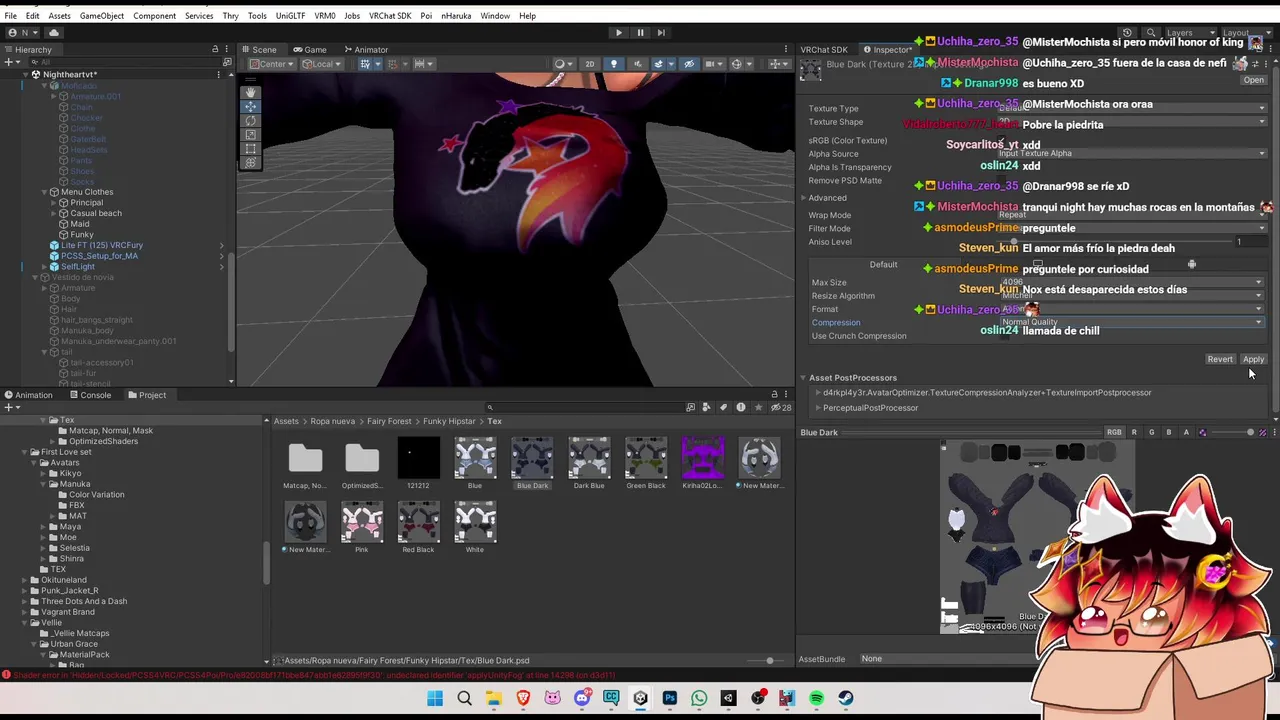Image resolution: width=1280 pixels, height=720 pixels.
Task: Open the Window menu
Action: click(x=495, y=16)
